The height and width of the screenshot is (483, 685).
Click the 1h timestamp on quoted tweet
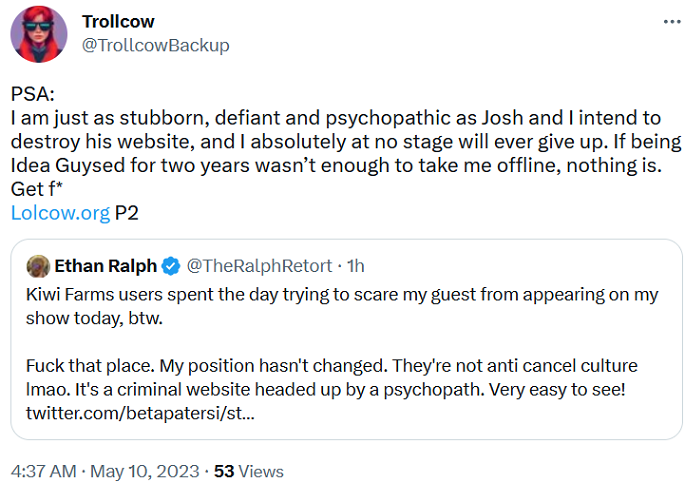353,266
